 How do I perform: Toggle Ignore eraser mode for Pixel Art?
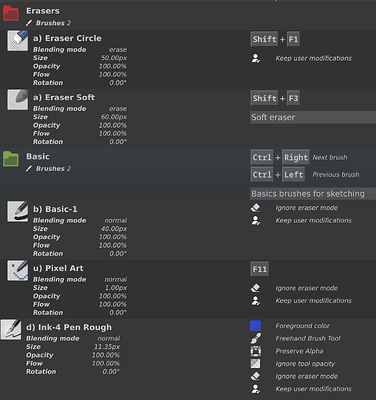point(256,288)
